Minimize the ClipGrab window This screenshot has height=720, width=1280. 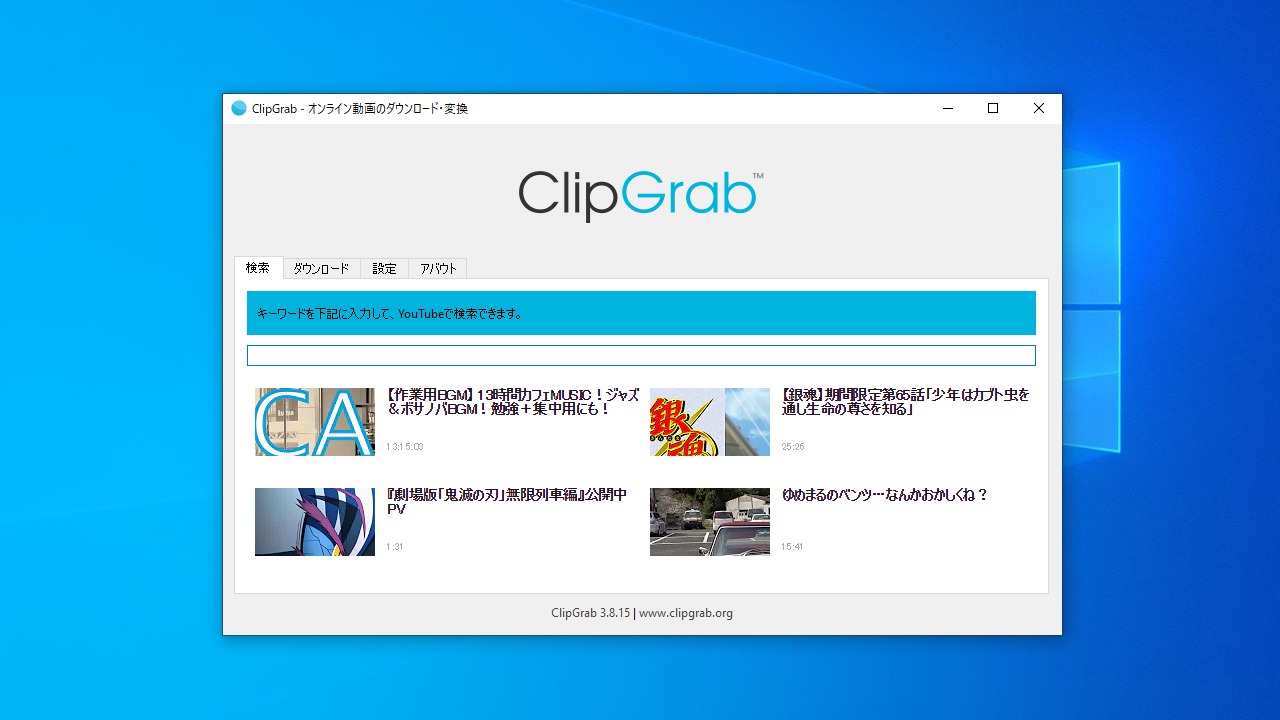(947, 108)
